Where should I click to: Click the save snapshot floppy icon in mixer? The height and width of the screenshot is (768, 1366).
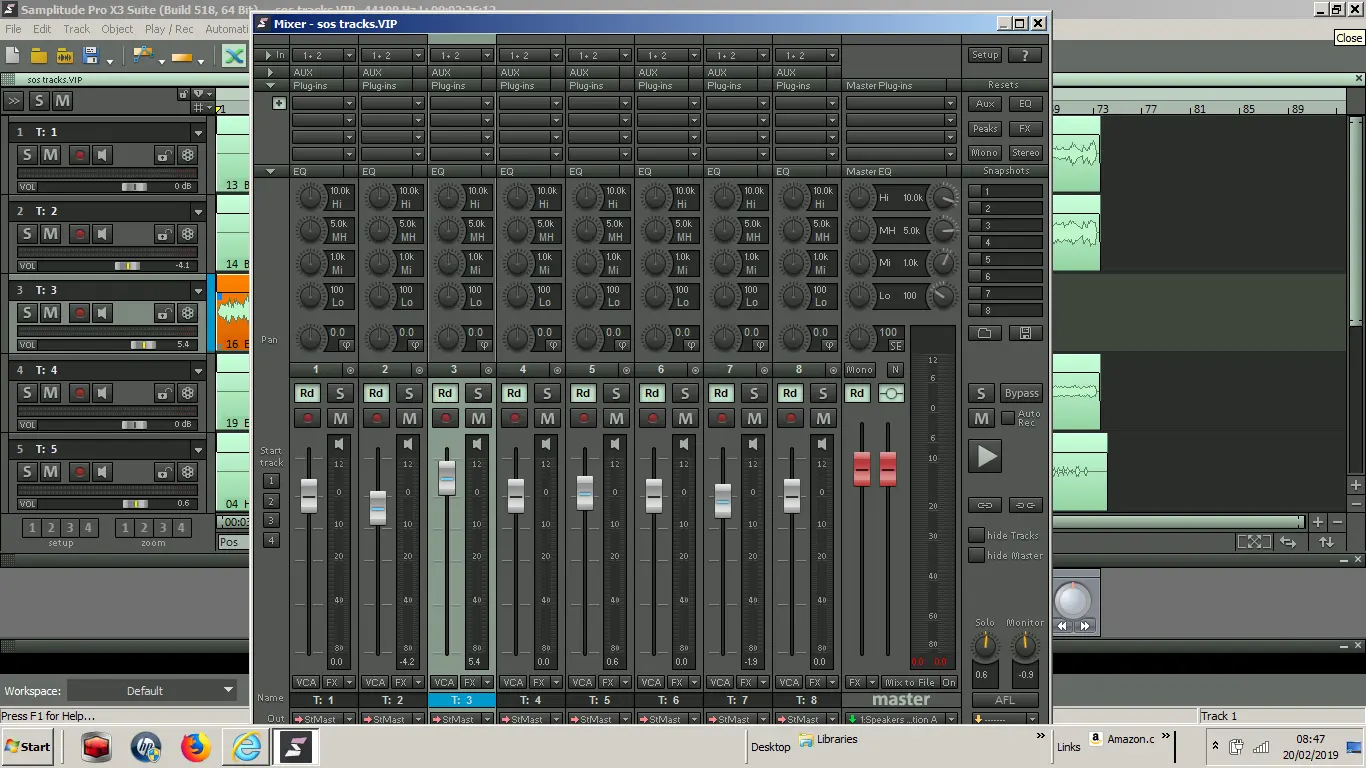[1025, 333]
